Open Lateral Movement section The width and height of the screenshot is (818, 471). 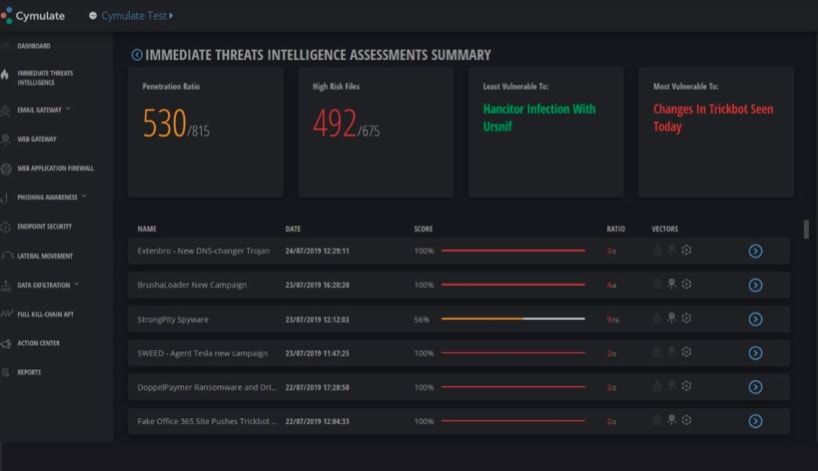point(45,256)
